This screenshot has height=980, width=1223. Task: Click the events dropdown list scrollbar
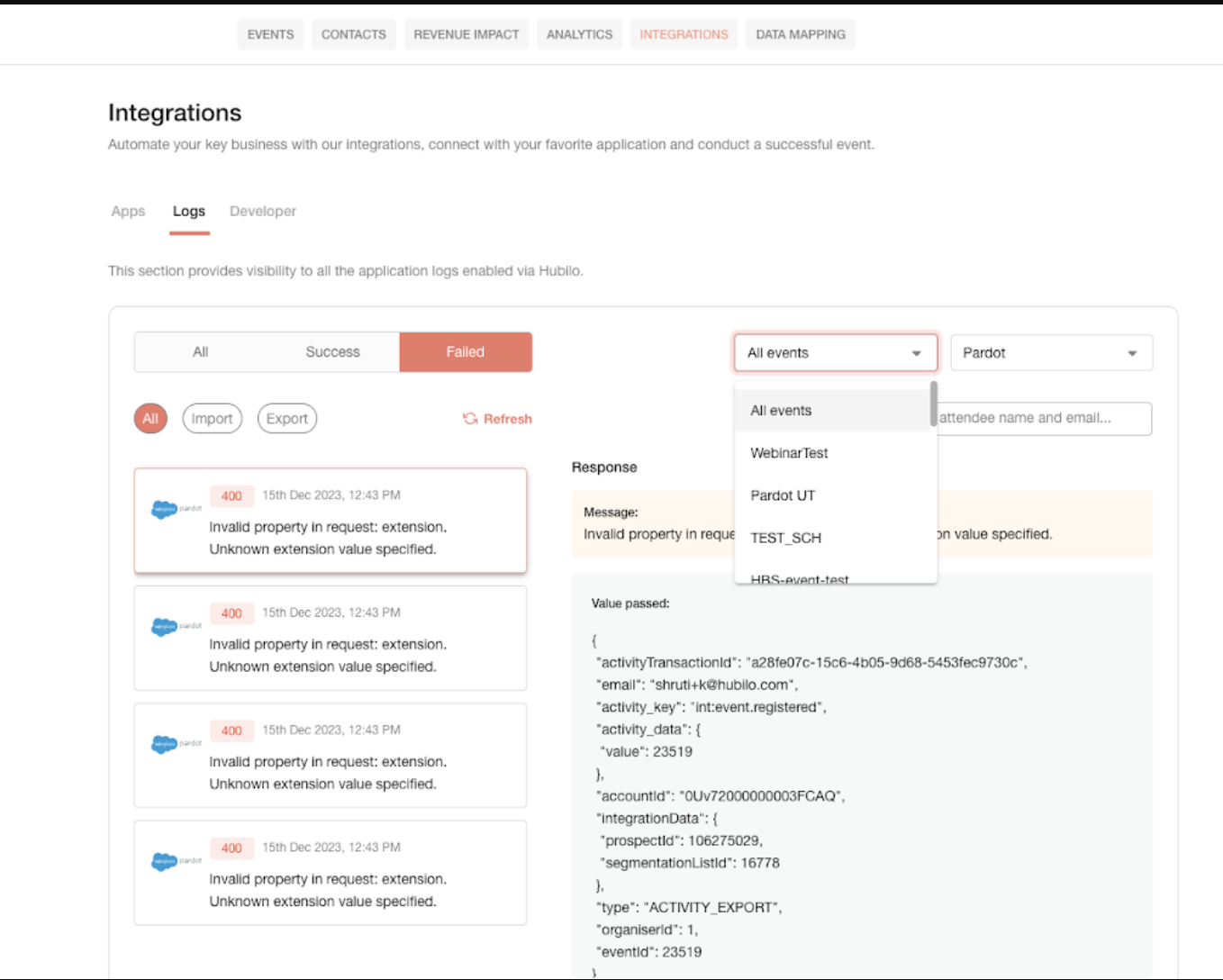pyautogui.click(x=933, y=404)
